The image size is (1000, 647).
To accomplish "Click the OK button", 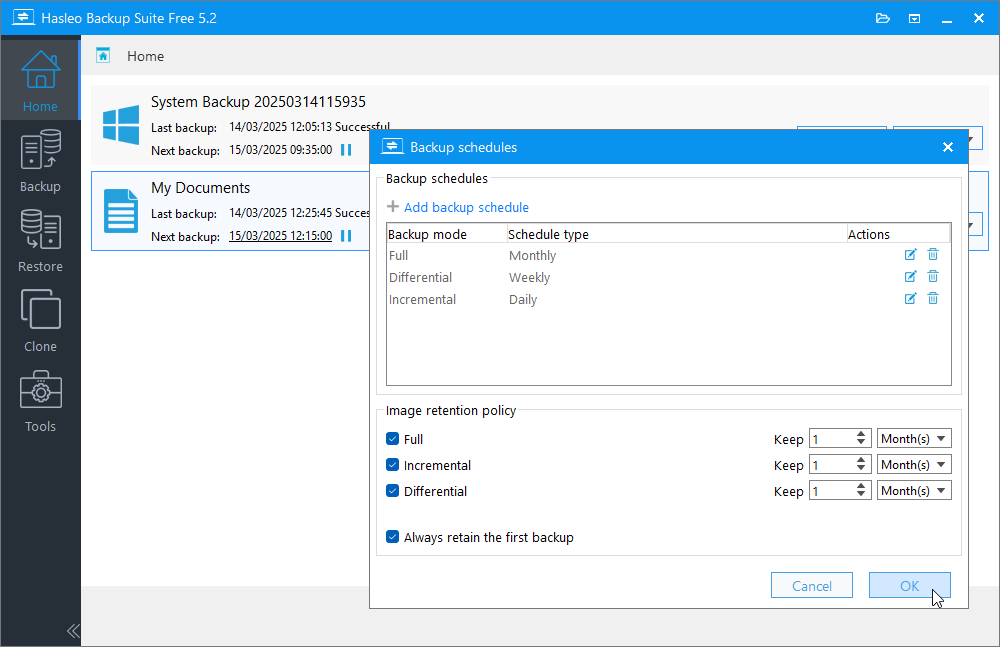I will click(909, 585).
